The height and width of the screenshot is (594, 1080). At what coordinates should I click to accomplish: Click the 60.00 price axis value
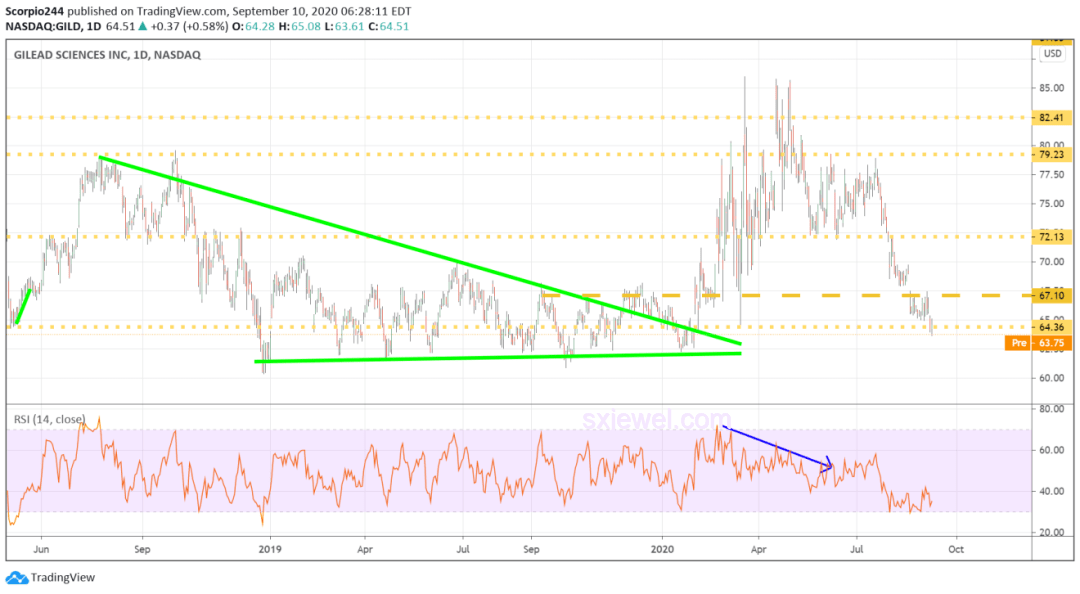[1051, 378]
